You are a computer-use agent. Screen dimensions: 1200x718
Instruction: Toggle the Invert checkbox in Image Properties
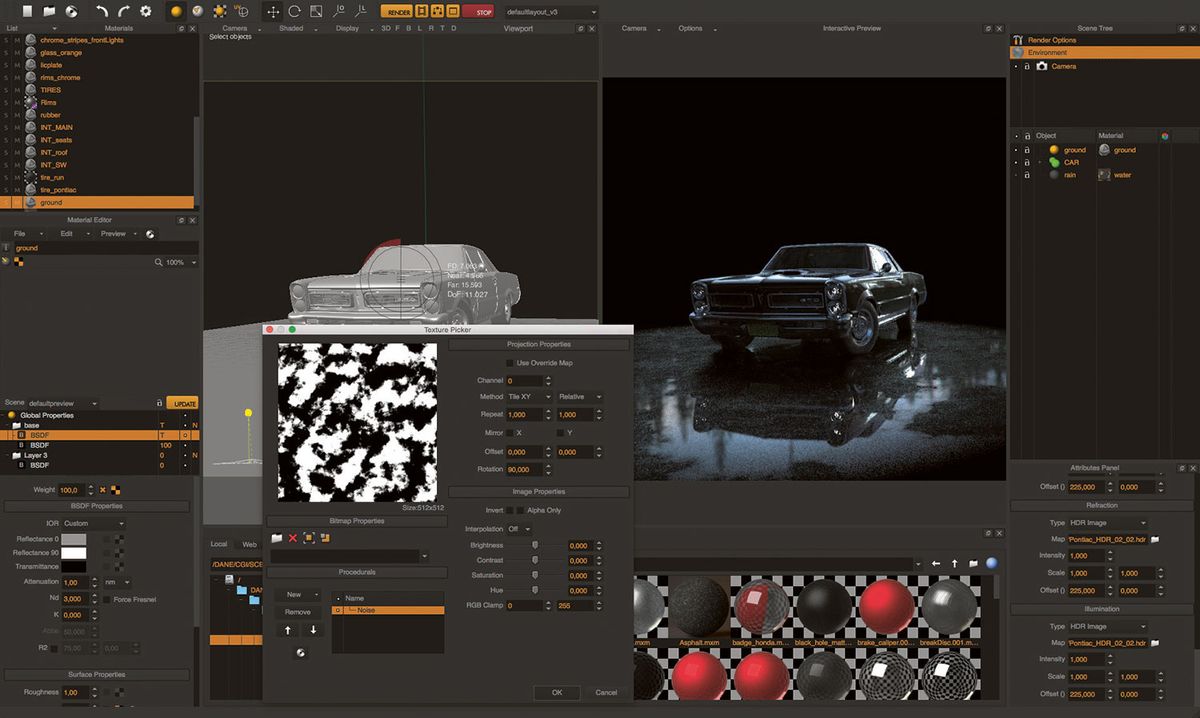509,510
